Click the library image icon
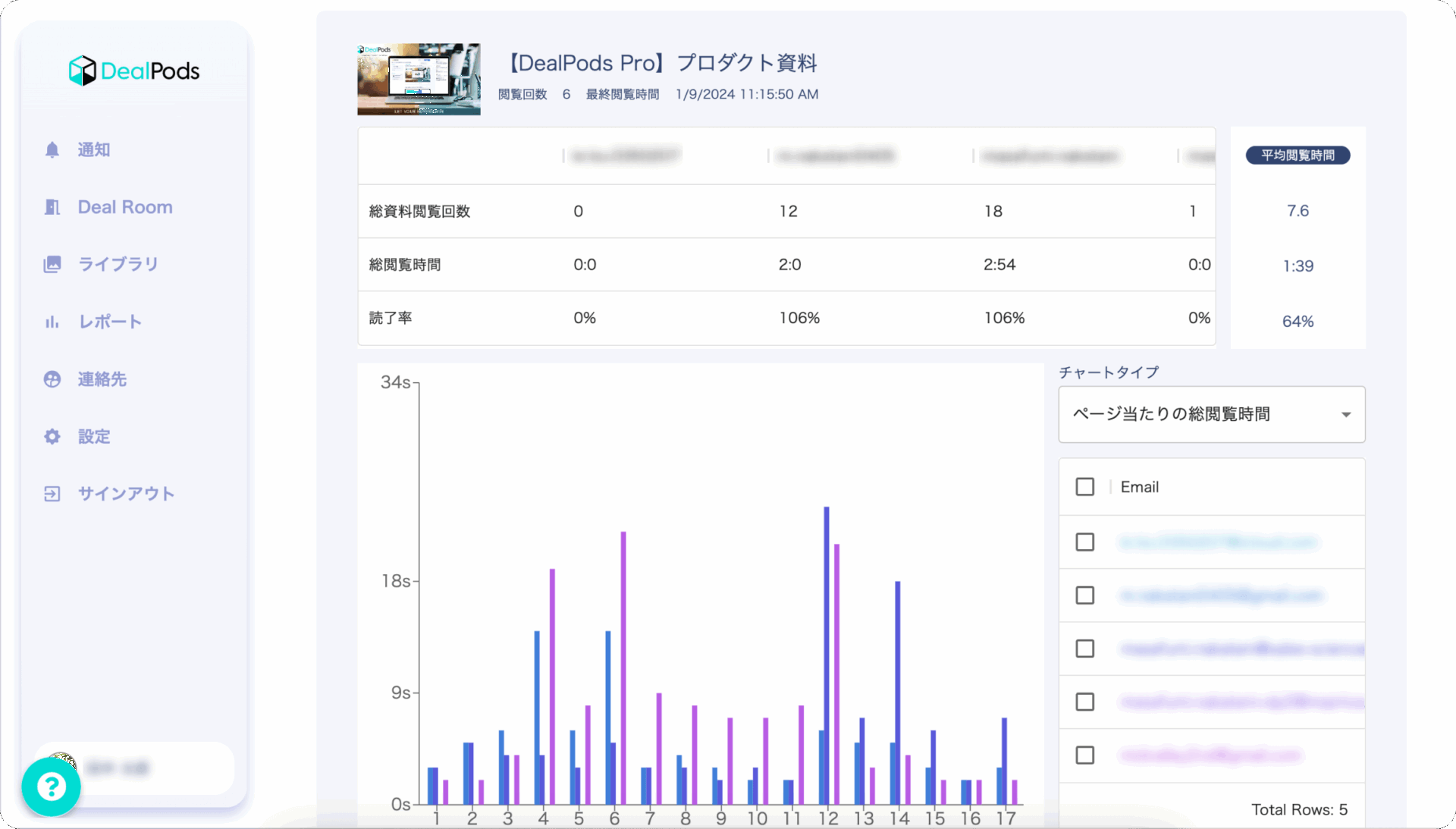Viewport: 1456px width, 829px height. 52,264
